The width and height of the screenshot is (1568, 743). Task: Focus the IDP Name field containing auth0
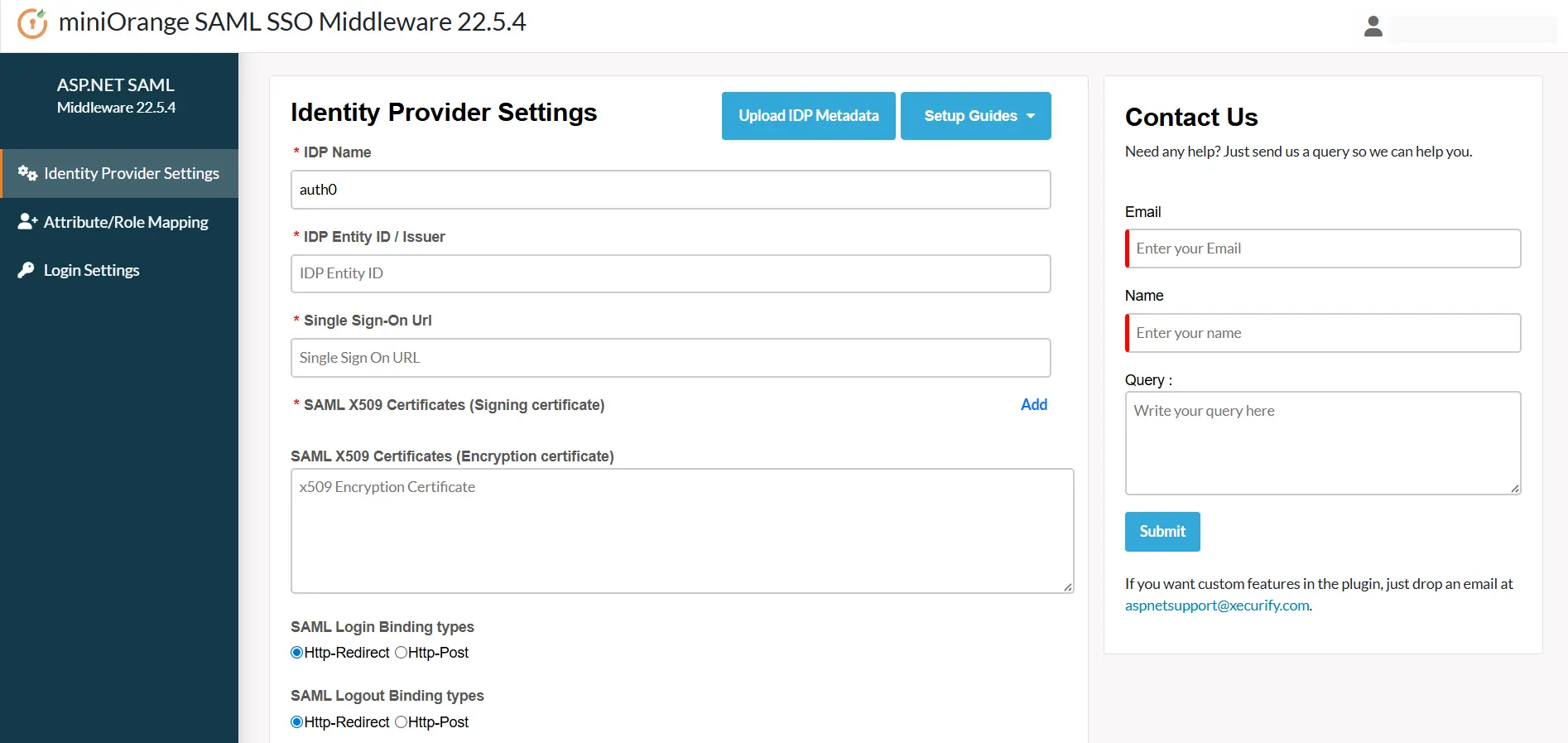pos(671,190)
